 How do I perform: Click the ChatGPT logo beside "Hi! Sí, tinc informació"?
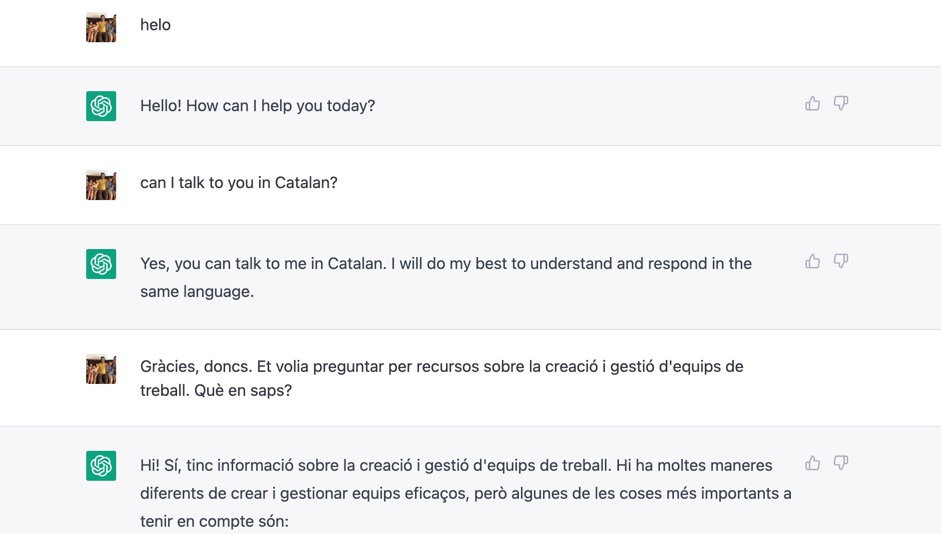(101, 466)
